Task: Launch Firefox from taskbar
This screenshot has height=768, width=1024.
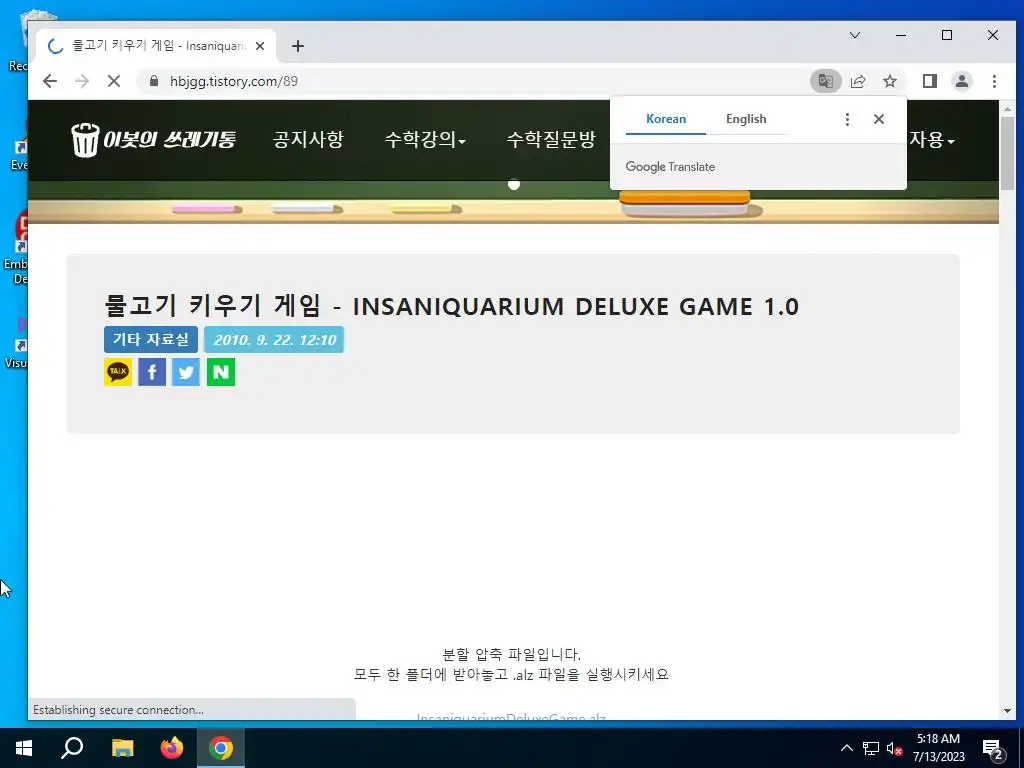Action: 172,748
